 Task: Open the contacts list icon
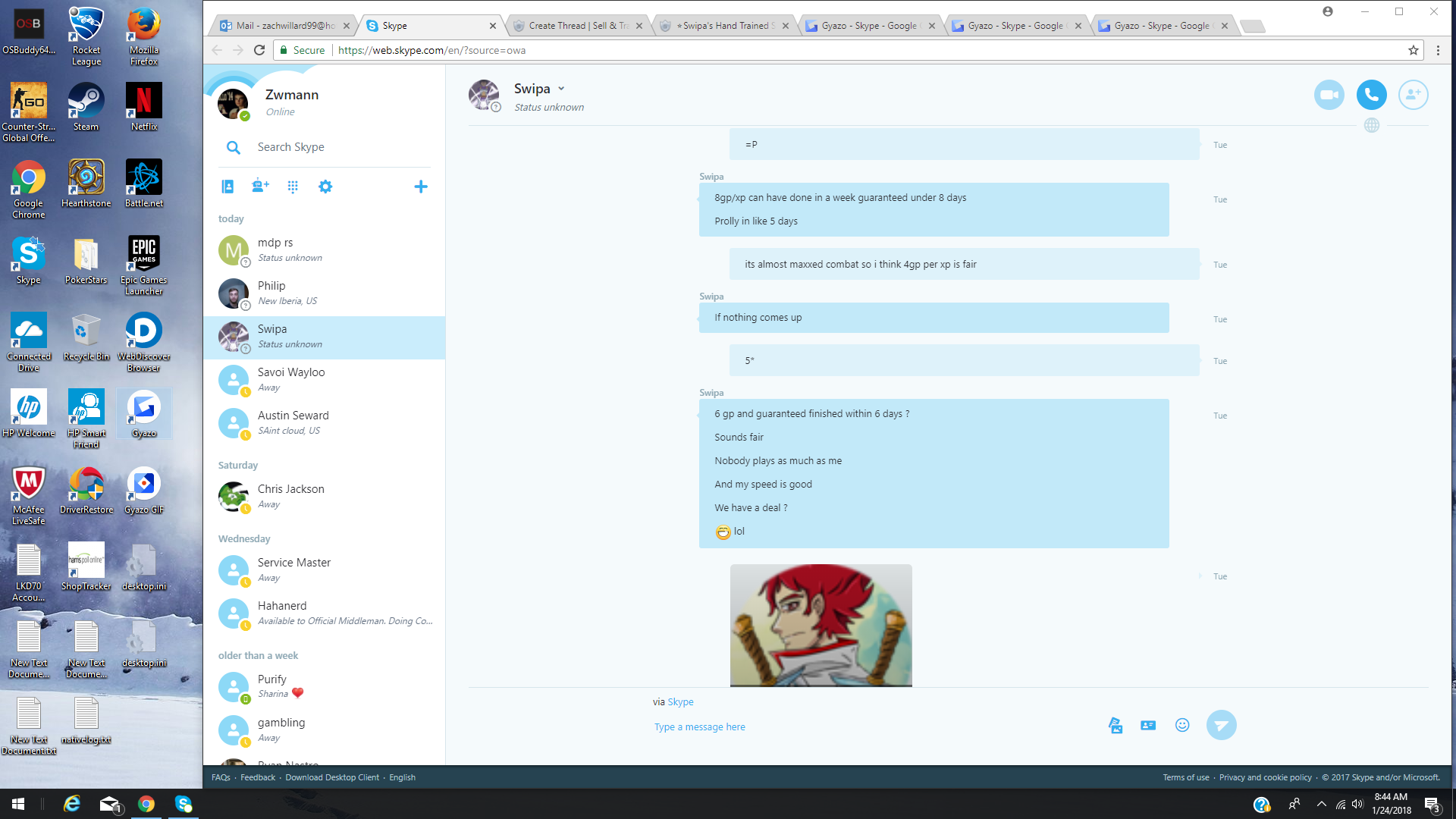pyautogui.click(x=227, y=187)
